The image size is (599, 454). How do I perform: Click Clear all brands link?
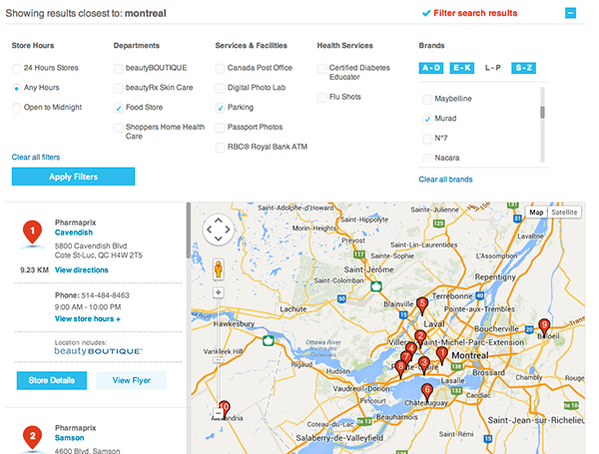445,179
